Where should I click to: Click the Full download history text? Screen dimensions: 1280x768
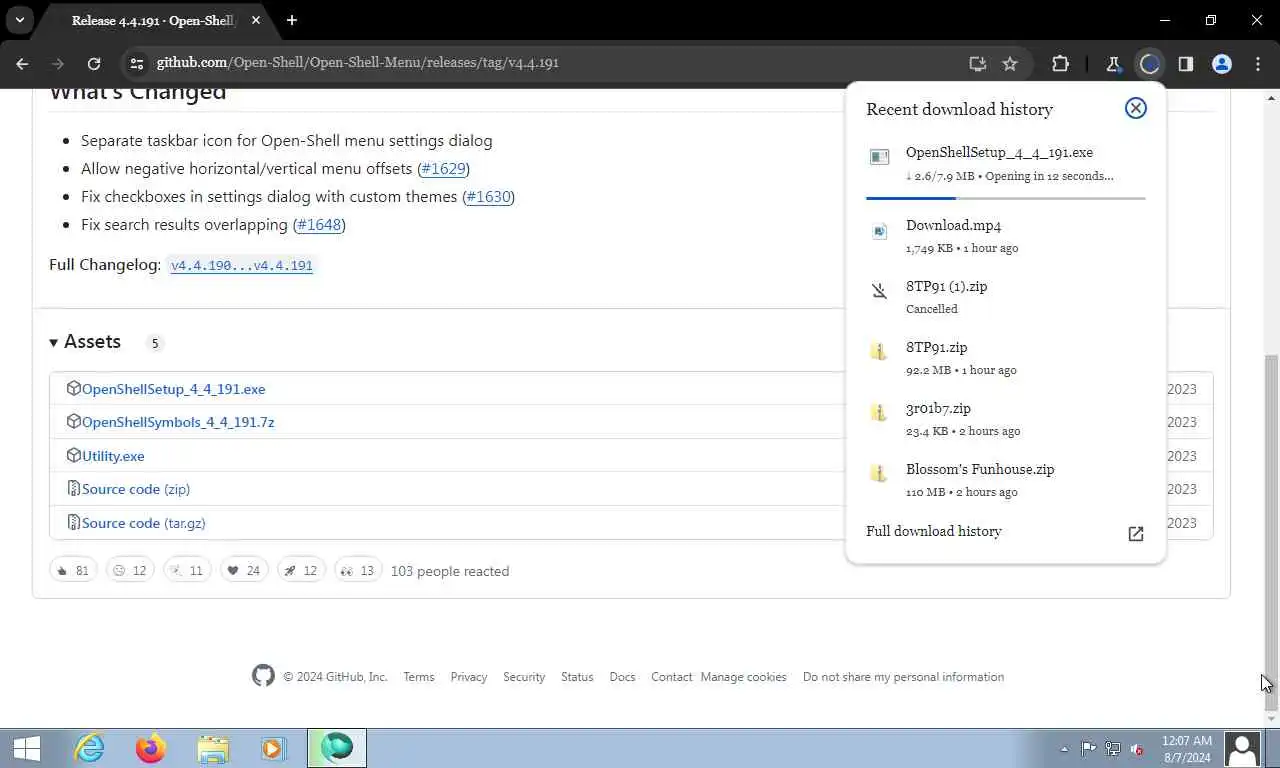point(933,531)
